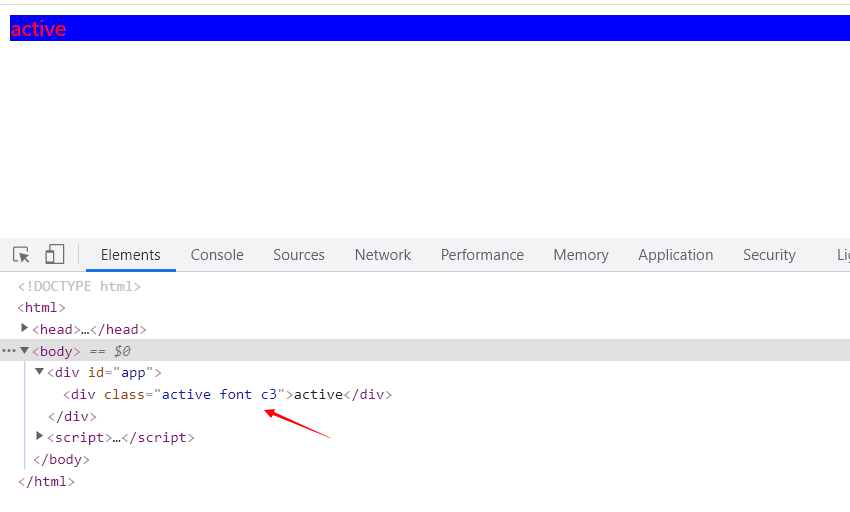Open the three-dots menu beside body
The image size is (850, 512).
click(9, 351)
